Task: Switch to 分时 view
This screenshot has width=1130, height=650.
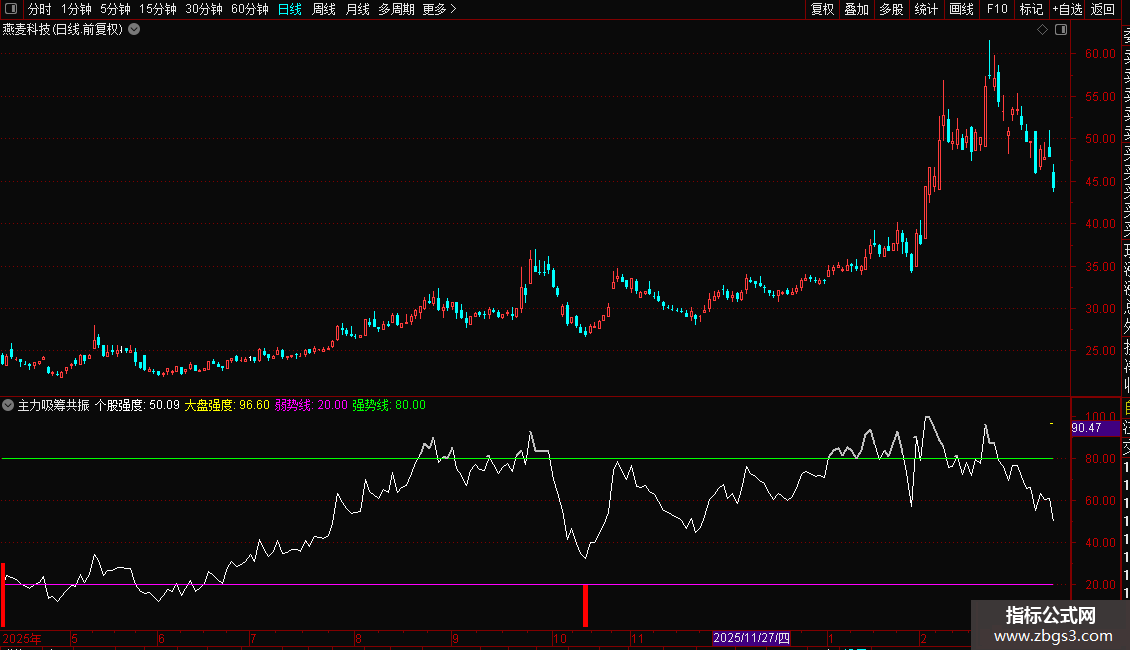Action: tap(40, 9)
